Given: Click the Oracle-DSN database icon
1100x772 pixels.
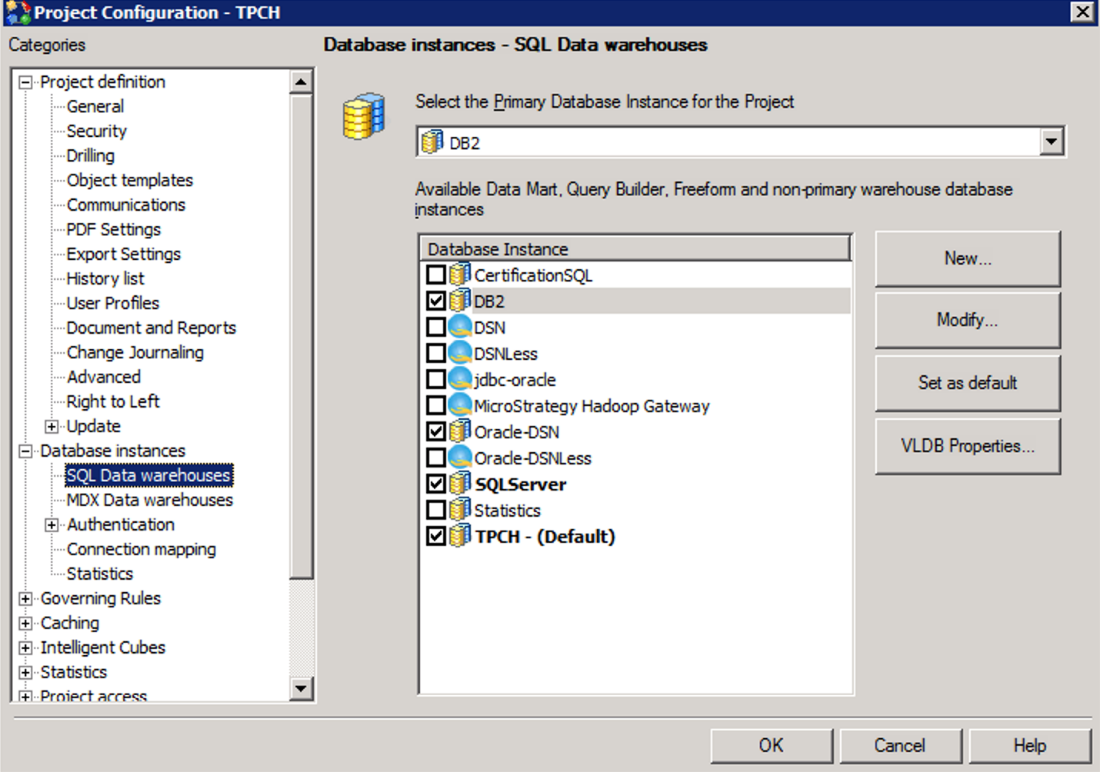Looking at the screenshot, I should [x=460, y=431].
